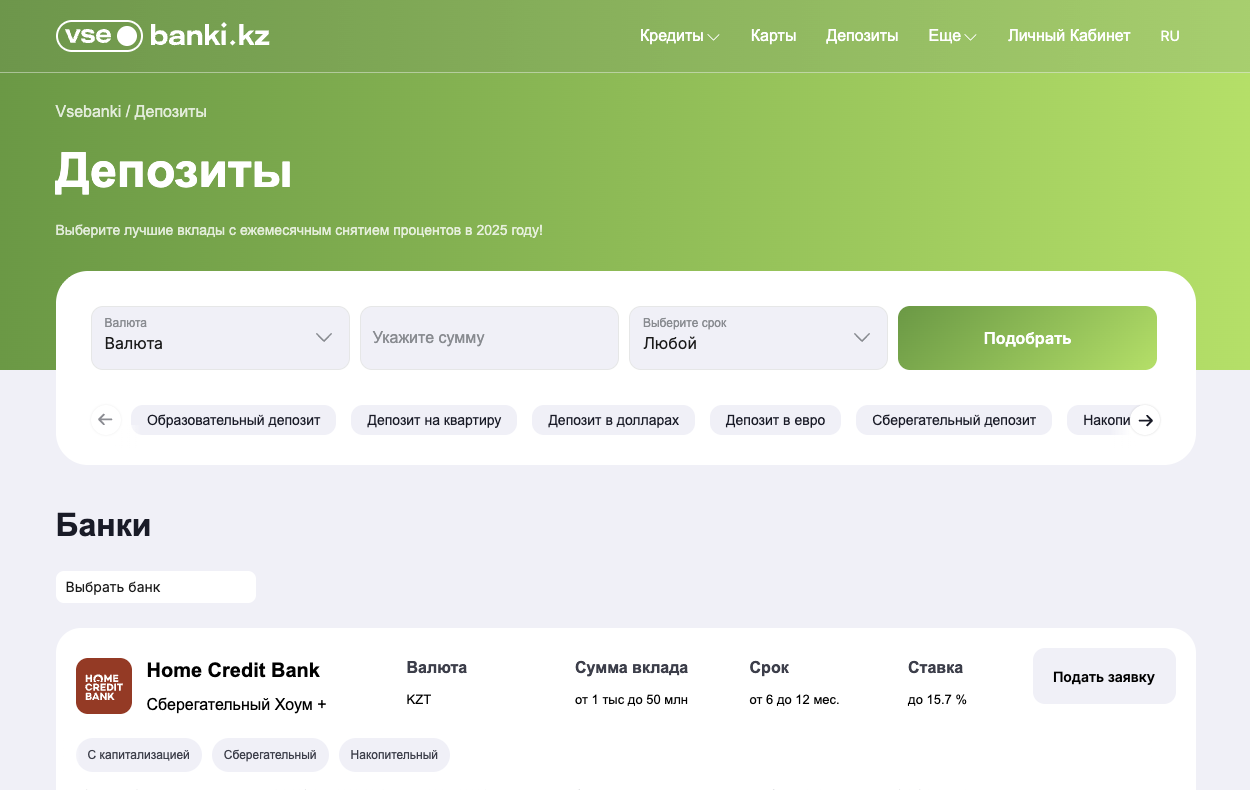Click Подать заявку for Home Credit Bank
The image size is (1250, 790).
(1103, 677)
